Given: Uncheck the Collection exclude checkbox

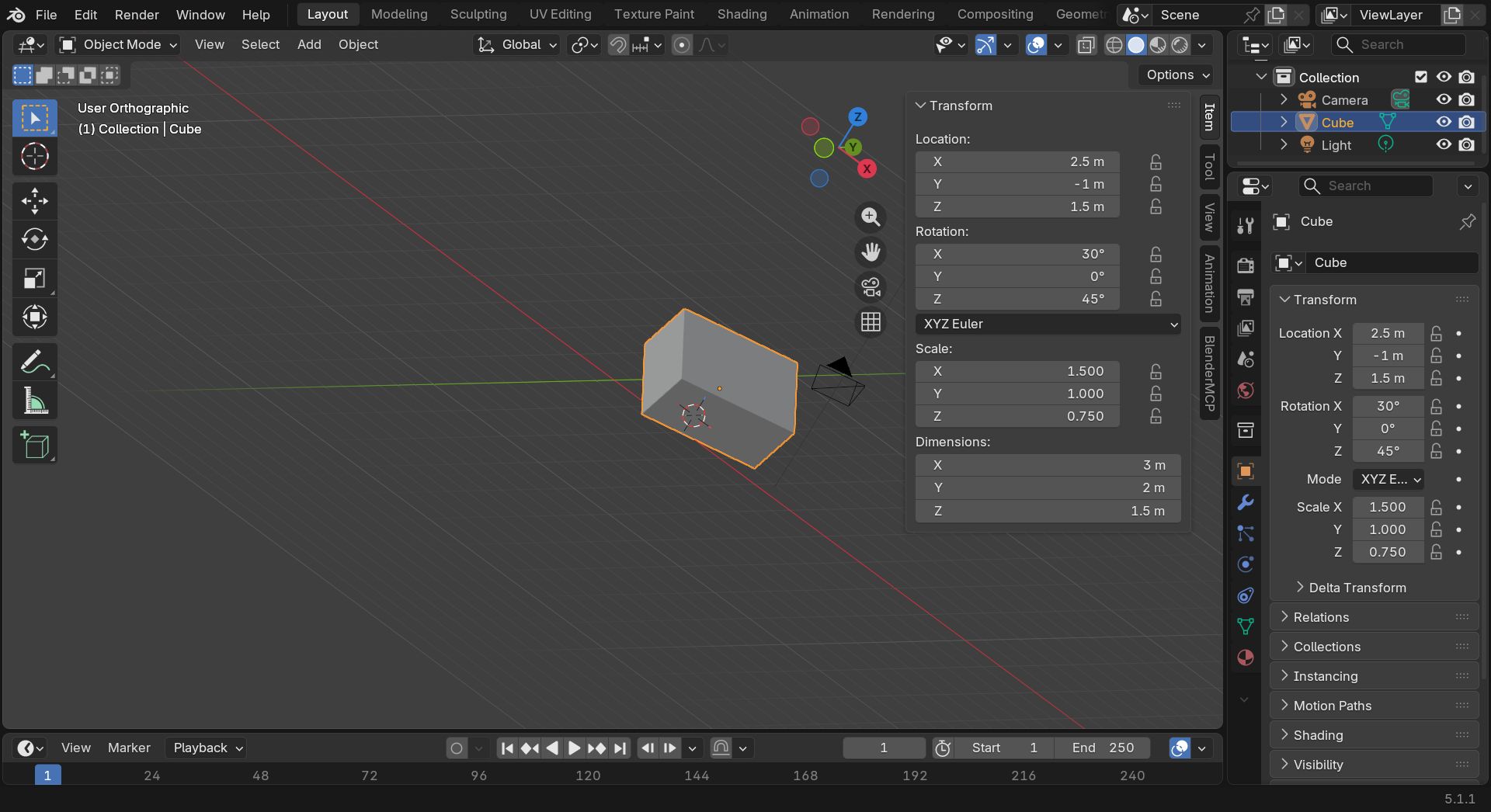Looking at the screenshot, I should [1421, 77].
